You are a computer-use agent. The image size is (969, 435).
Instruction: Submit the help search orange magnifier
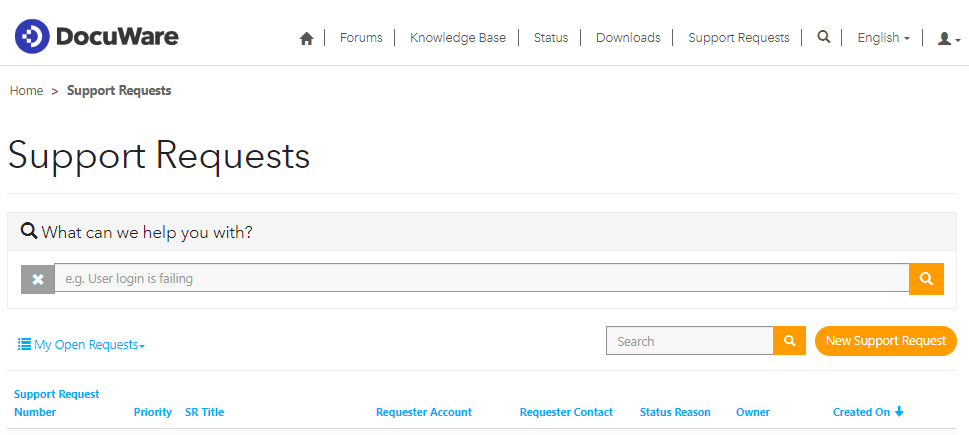[926, 279]
